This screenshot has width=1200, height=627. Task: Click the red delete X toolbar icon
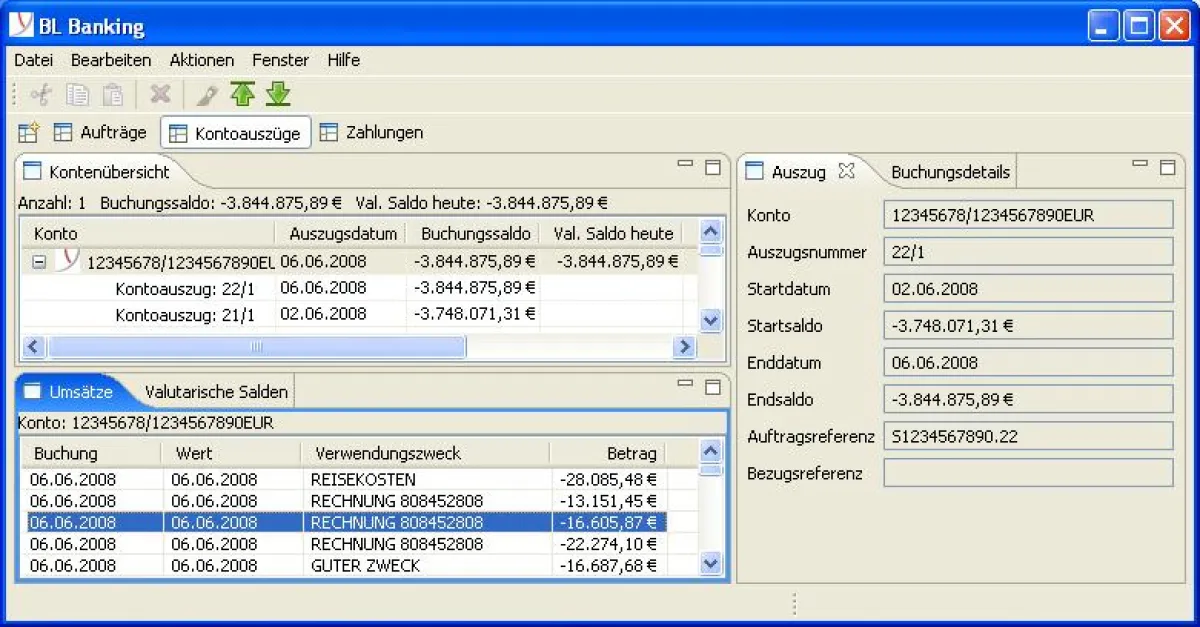[160, 95]
